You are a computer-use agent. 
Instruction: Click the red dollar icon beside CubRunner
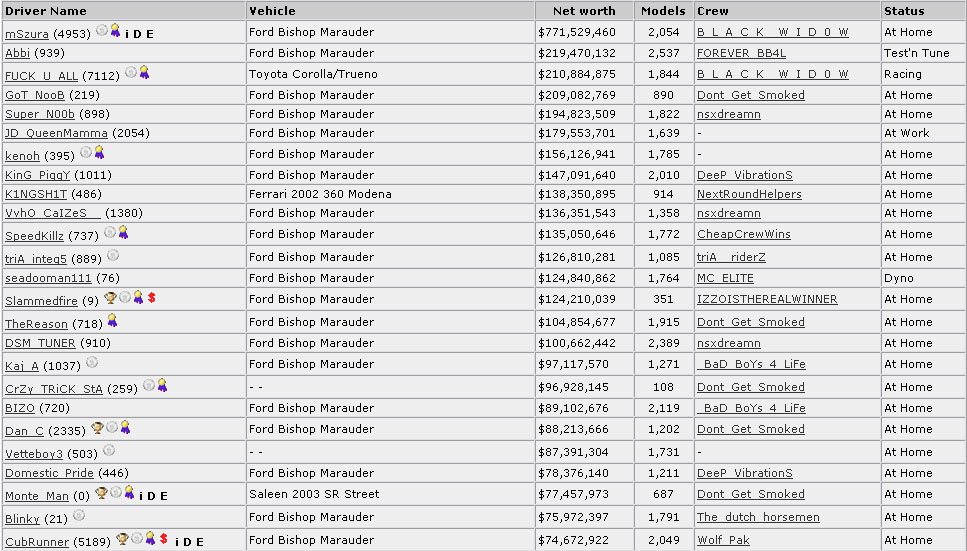[x=163, y=538]
